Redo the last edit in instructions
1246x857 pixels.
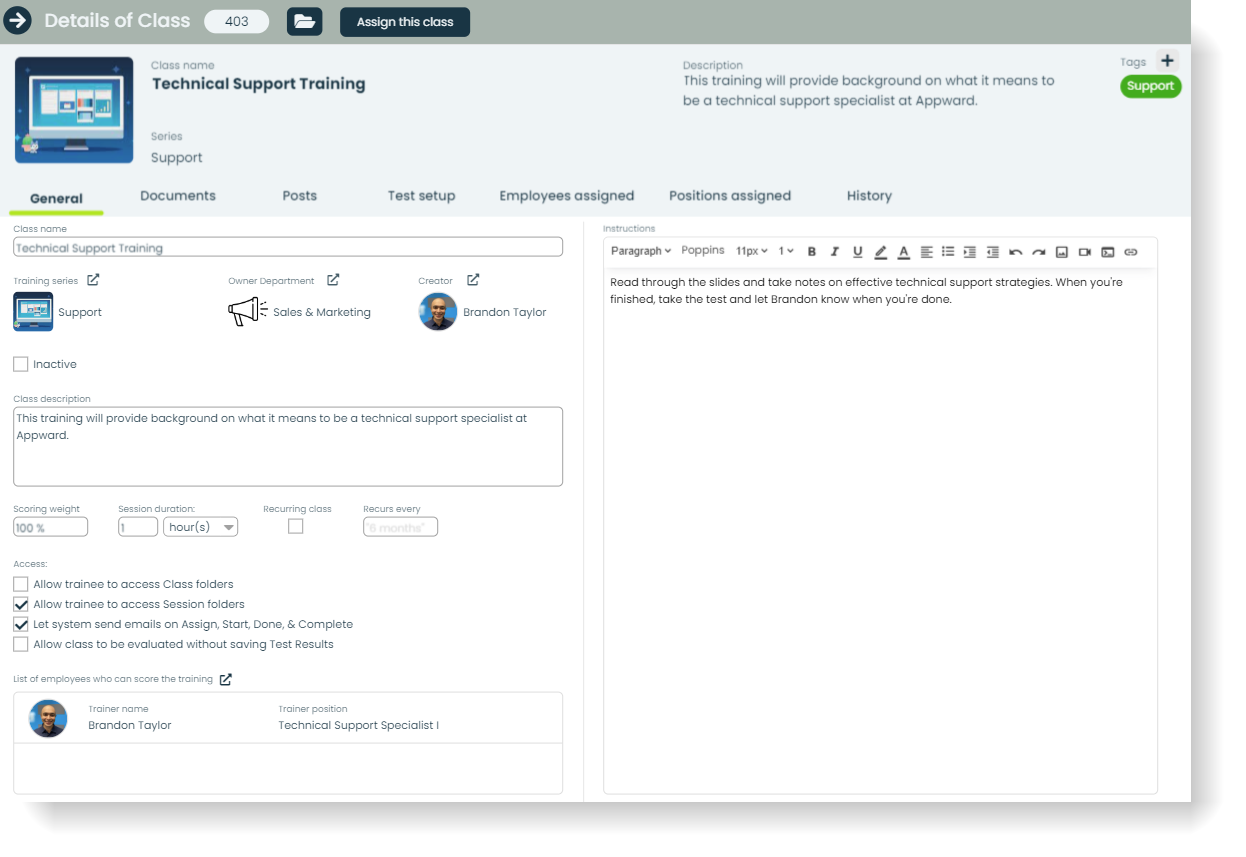pyautogui.click(x=1039, y=252)
